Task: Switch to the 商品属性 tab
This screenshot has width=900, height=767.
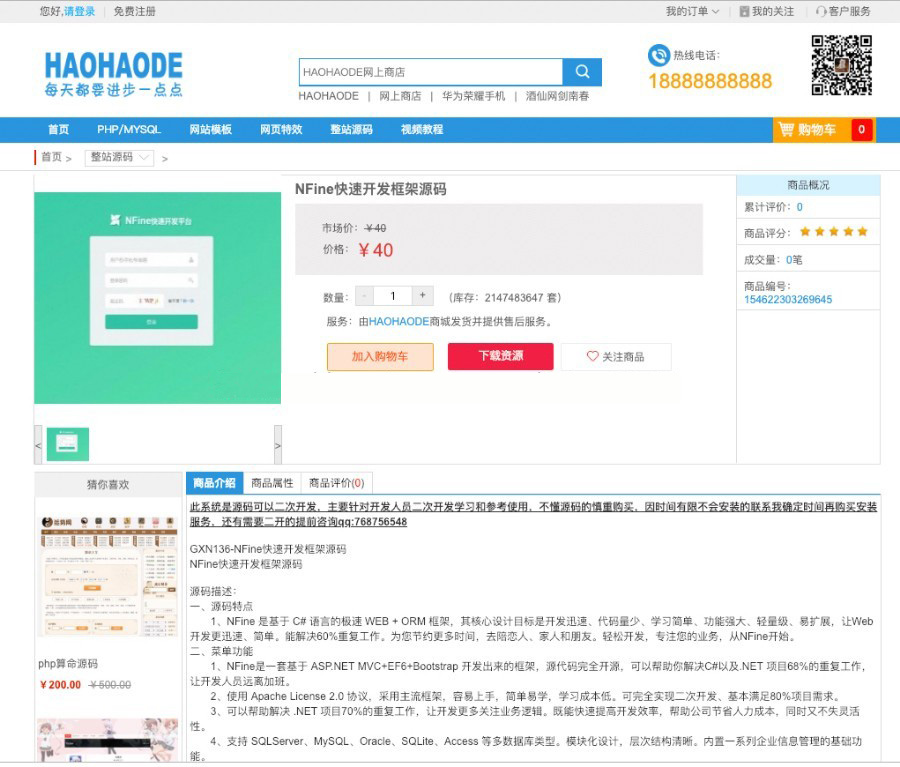Action: pyautogui.click(x=272, y=483)
